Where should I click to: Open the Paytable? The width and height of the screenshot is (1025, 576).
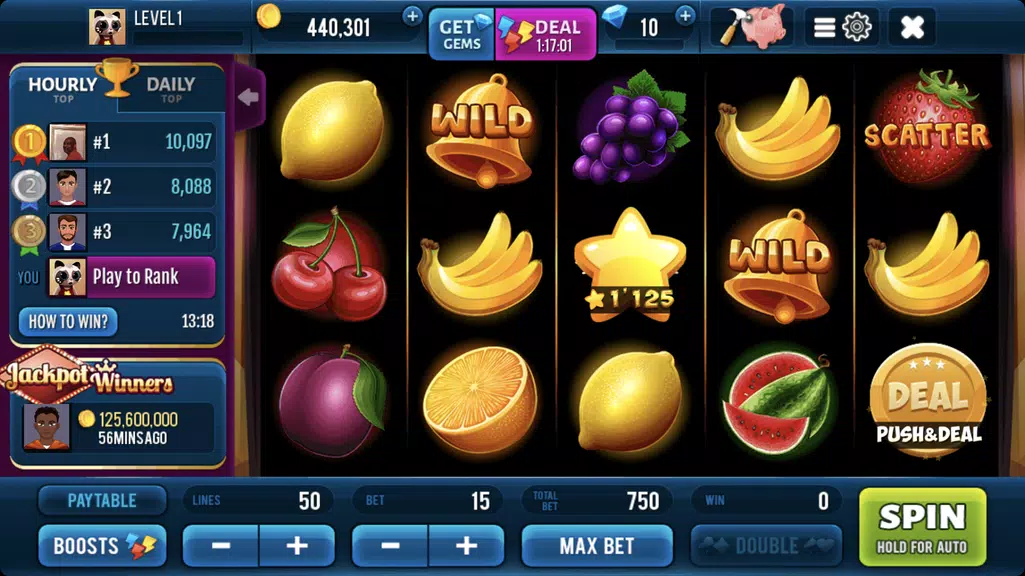pyautogui.click(x=102, y=501)
